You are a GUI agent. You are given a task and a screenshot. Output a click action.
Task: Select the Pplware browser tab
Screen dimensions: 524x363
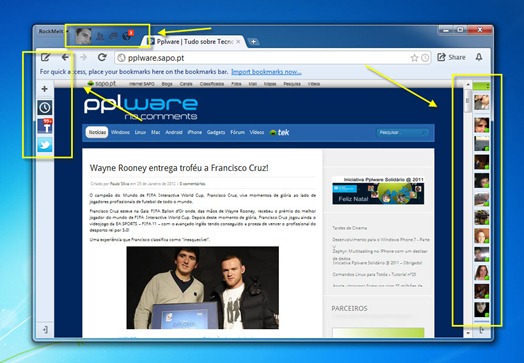[x=195, y=42]
